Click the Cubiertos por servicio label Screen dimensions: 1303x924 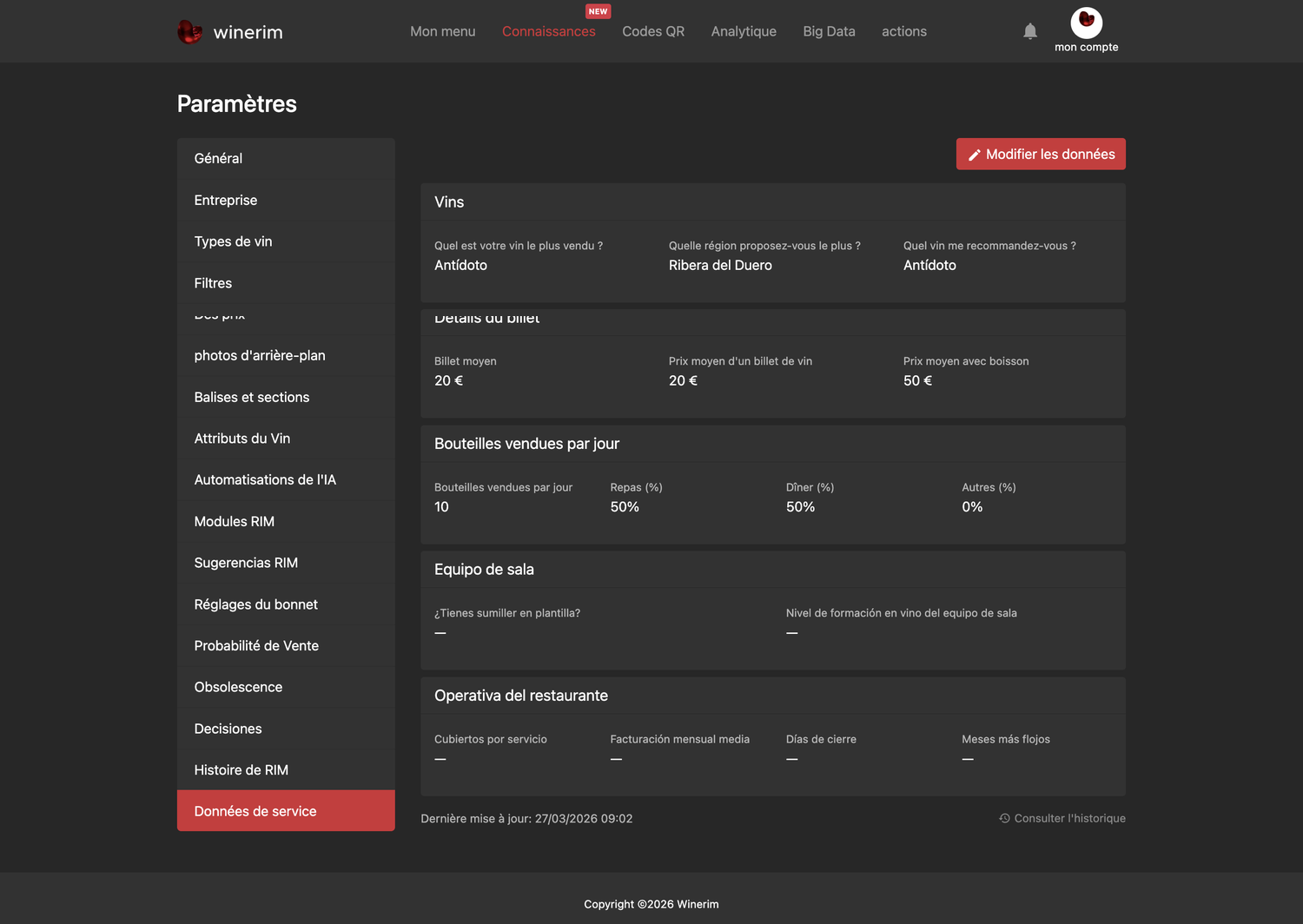click(x=491, y=739)
